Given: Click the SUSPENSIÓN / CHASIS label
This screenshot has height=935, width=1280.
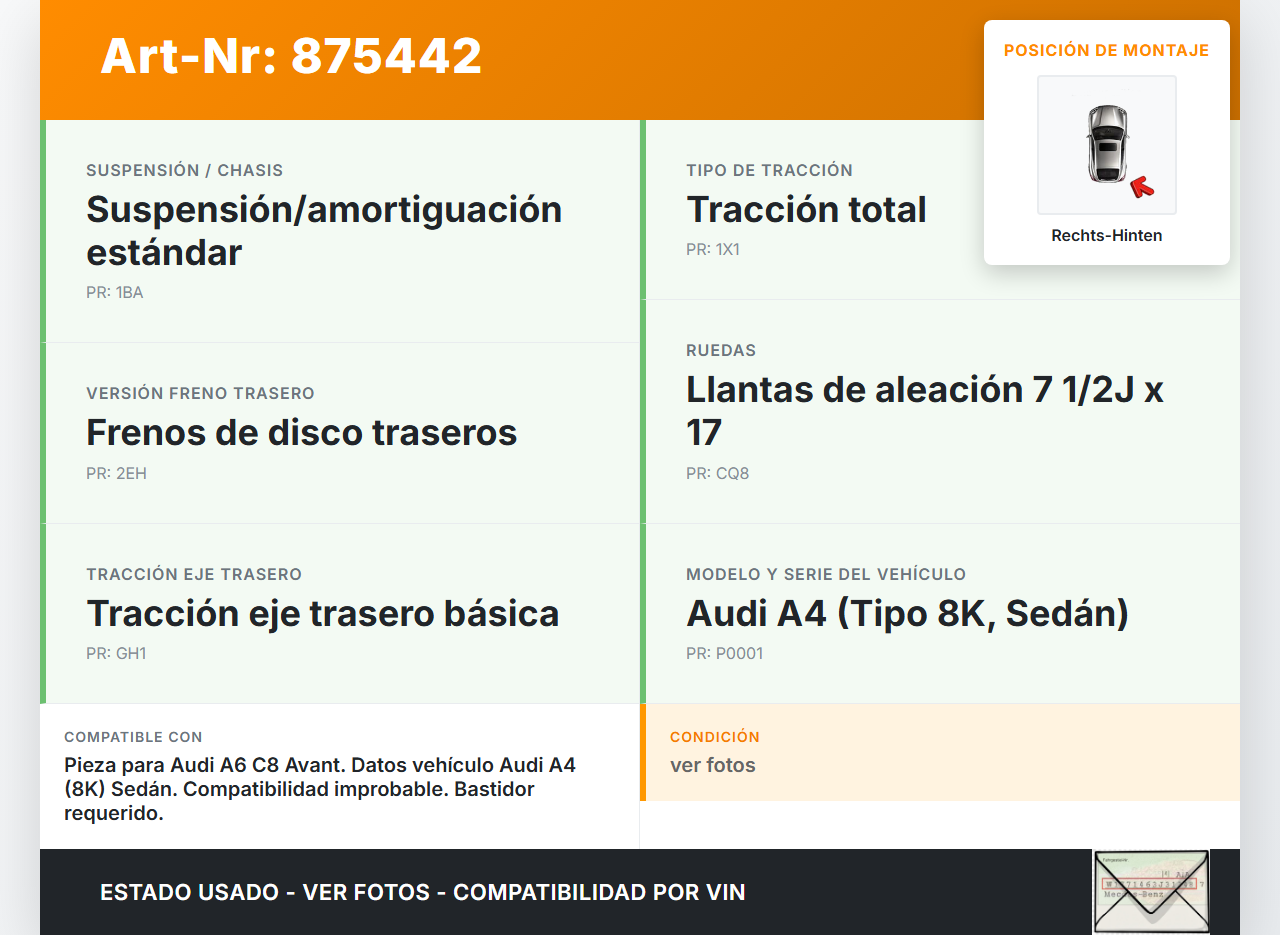Looking at the screenshot, I should pos(185,170).
